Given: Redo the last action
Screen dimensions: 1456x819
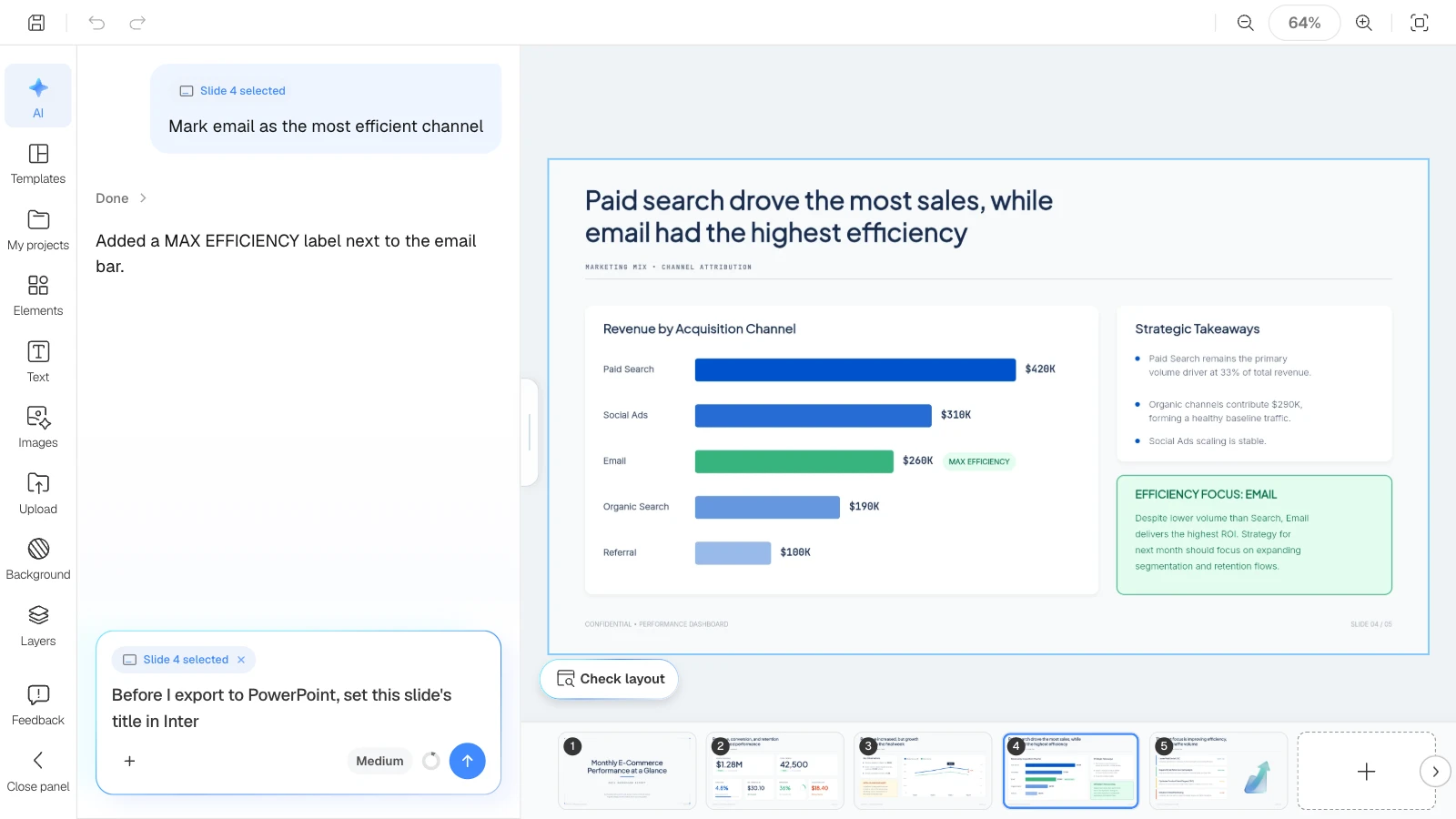Looking at the screenshot, I should [137, 23].
